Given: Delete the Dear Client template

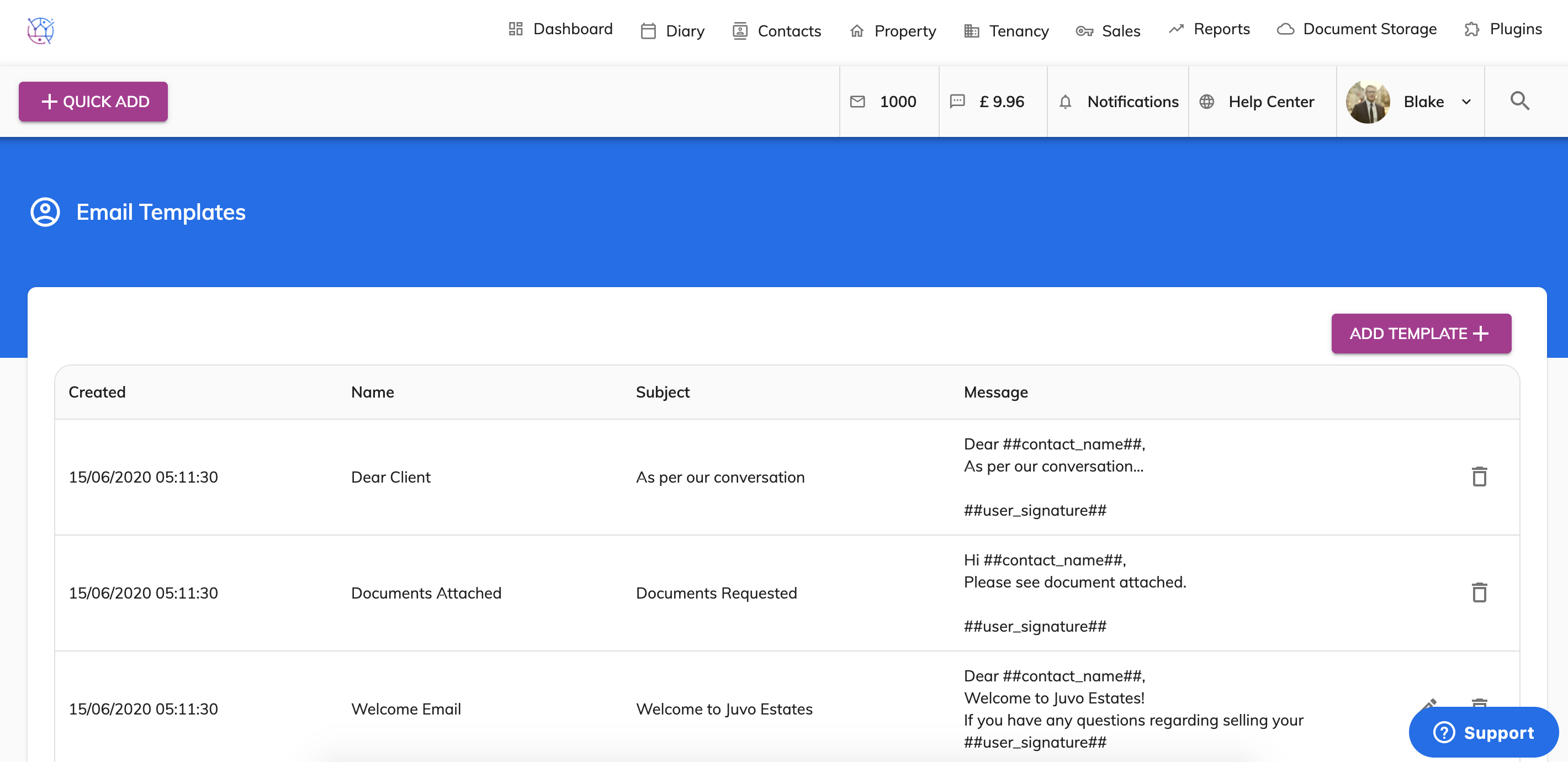Looking at the screenshot, I should [x=1479, y=477].
